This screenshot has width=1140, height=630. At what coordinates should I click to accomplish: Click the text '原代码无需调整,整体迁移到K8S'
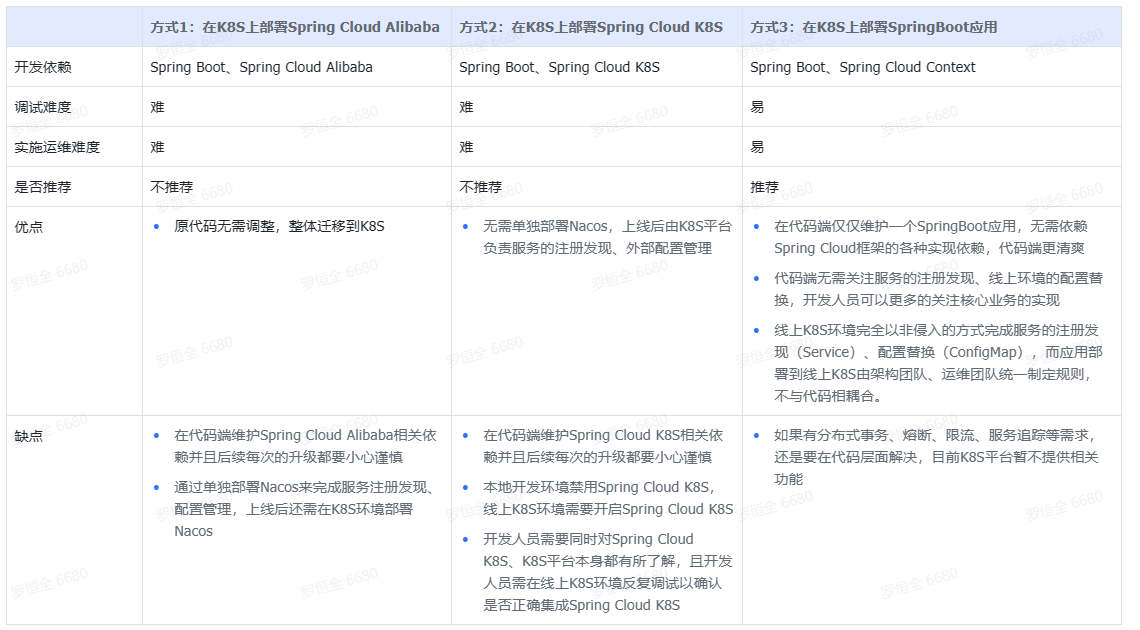[279, 227]
